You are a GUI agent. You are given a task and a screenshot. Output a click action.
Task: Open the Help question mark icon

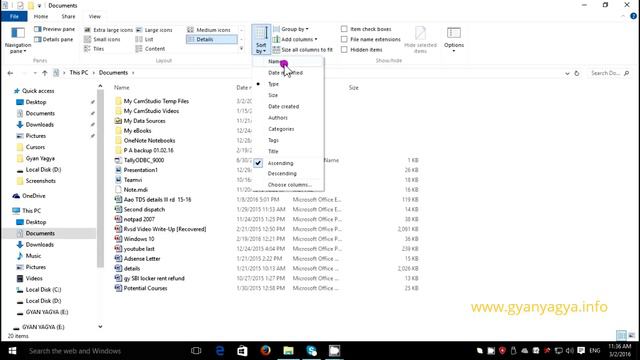click(x=633, y=16)
